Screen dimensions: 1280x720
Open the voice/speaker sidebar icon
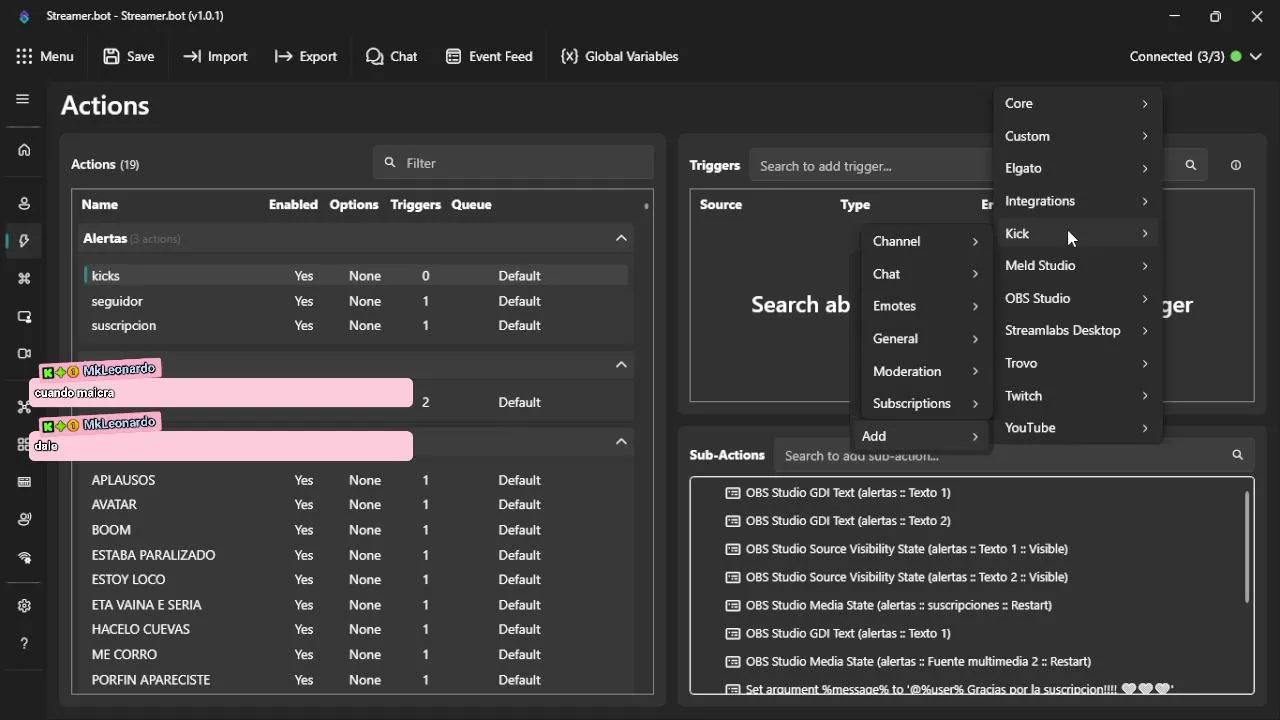24,520
